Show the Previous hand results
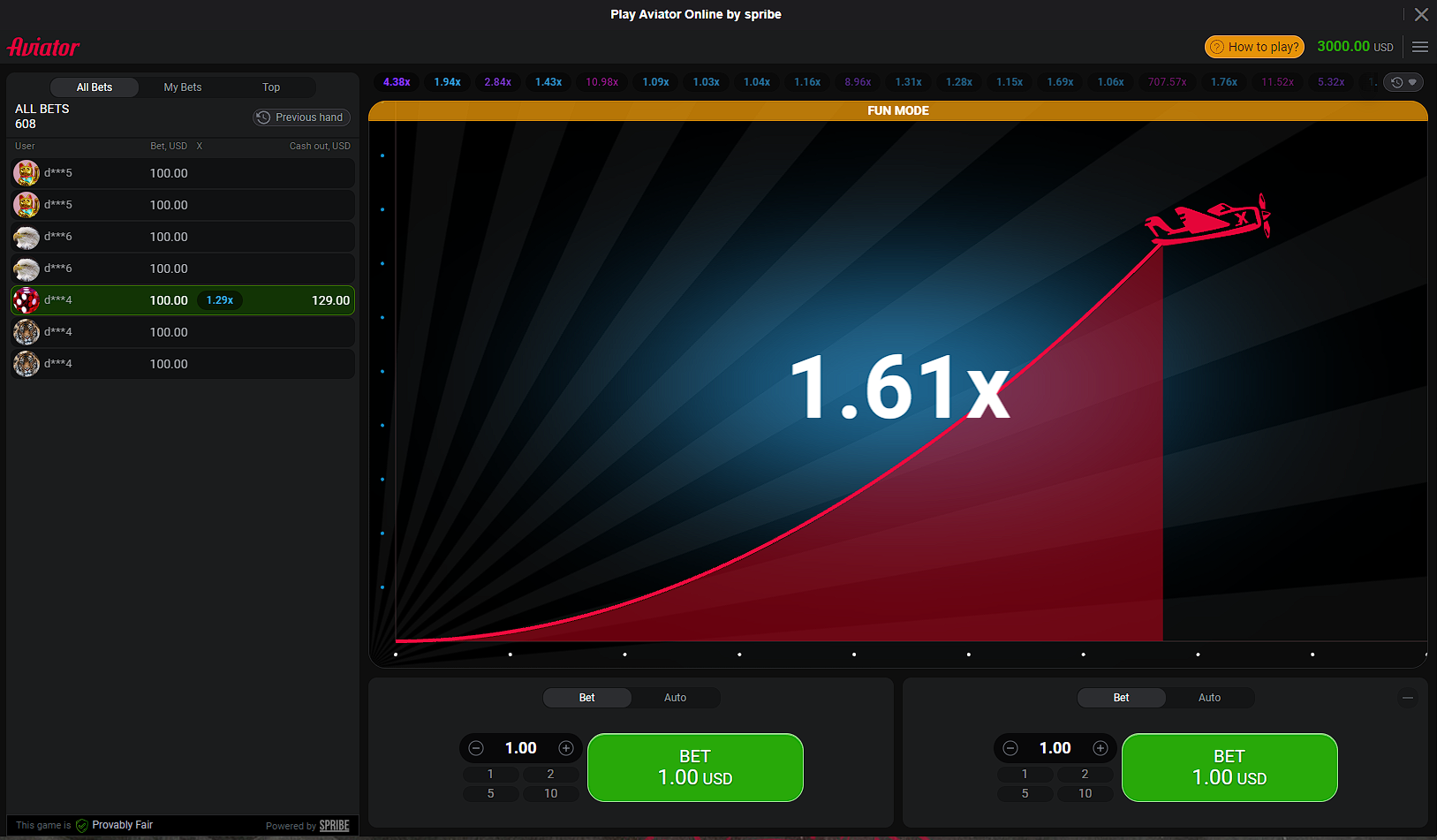Image resolution: width=1437 pixels, height=840 pixels. pyautogui.click(x=302, y=117)
